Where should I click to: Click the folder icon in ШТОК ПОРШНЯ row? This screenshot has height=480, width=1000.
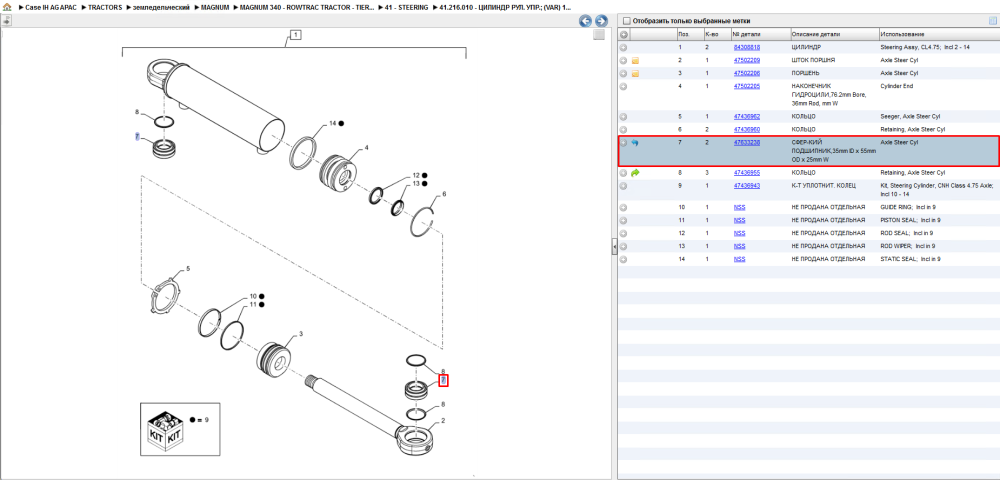(635, 61)
